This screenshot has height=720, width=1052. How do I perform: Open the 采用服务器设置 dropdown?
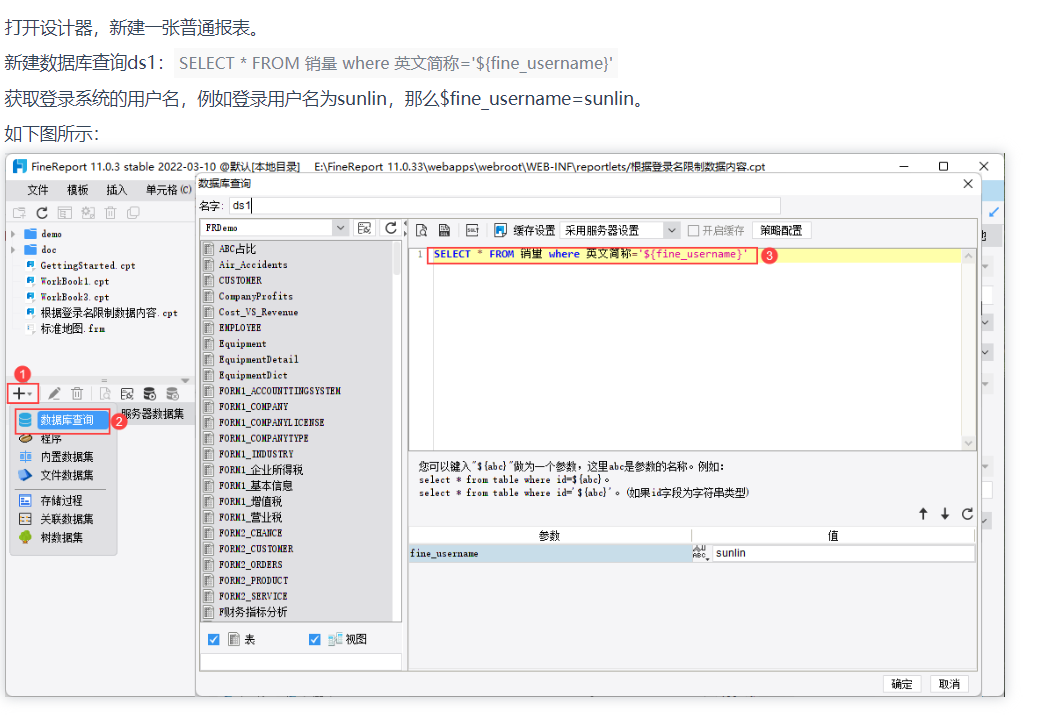[671, 231]
